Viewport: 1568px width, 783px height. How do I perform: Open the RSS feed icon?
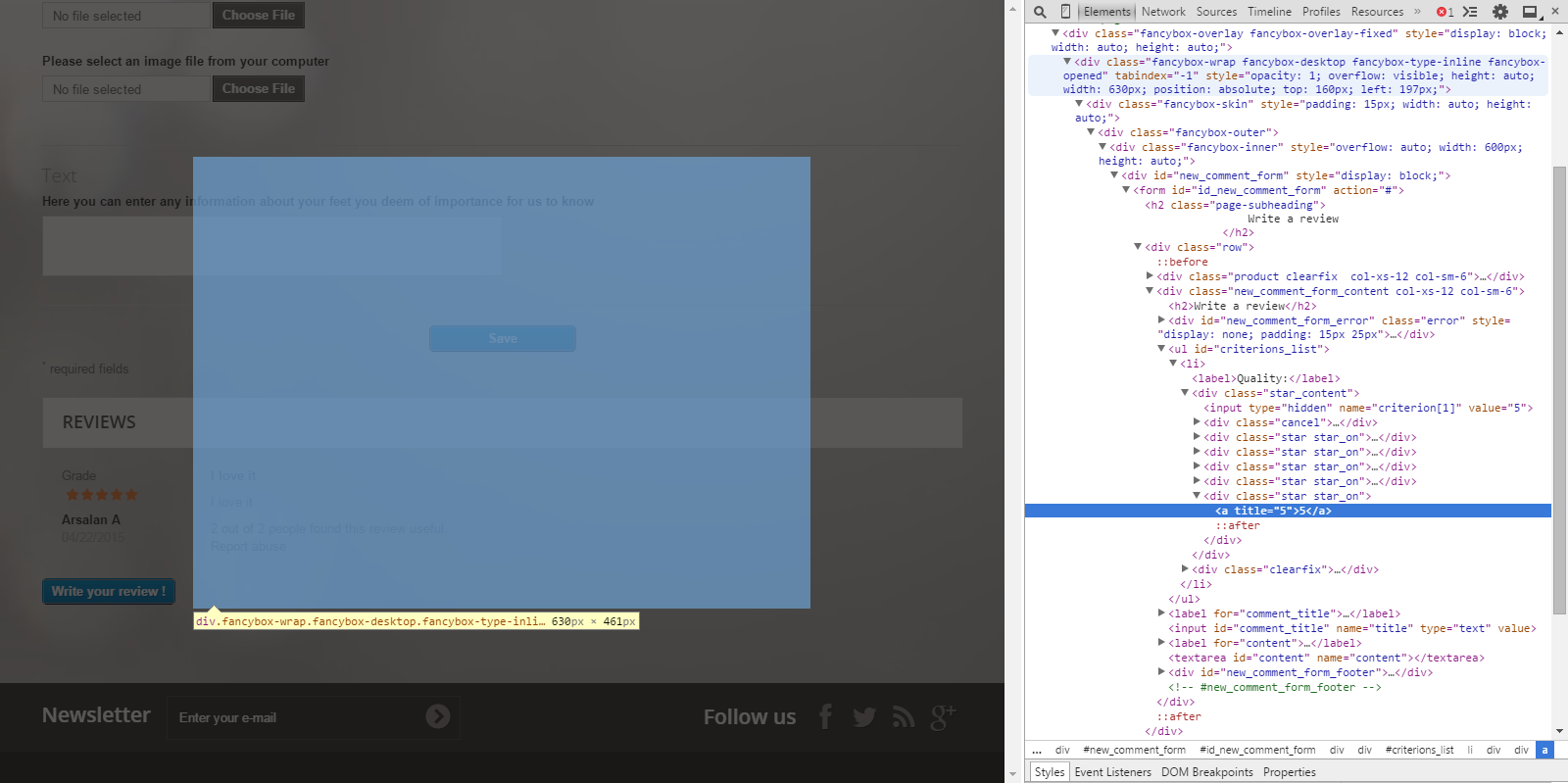[904, 718]
